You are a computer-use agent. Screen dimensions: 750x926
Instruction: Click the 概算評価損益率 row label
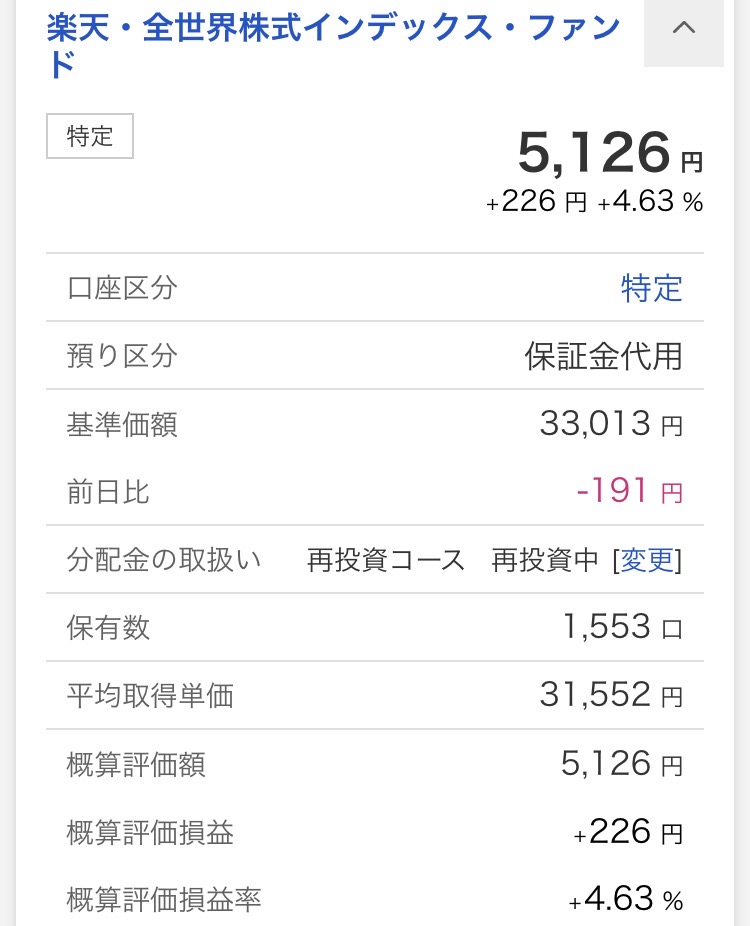pyautogui.click(x=163, y=899)
